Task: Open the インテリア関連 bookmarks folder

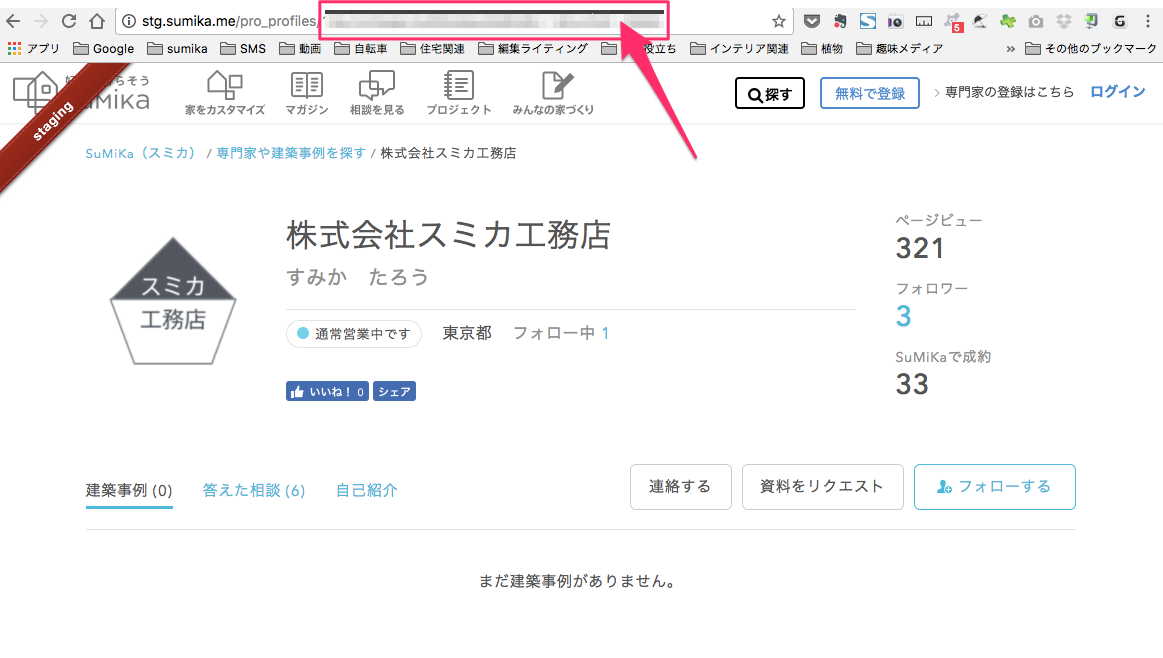Action: 739,48
